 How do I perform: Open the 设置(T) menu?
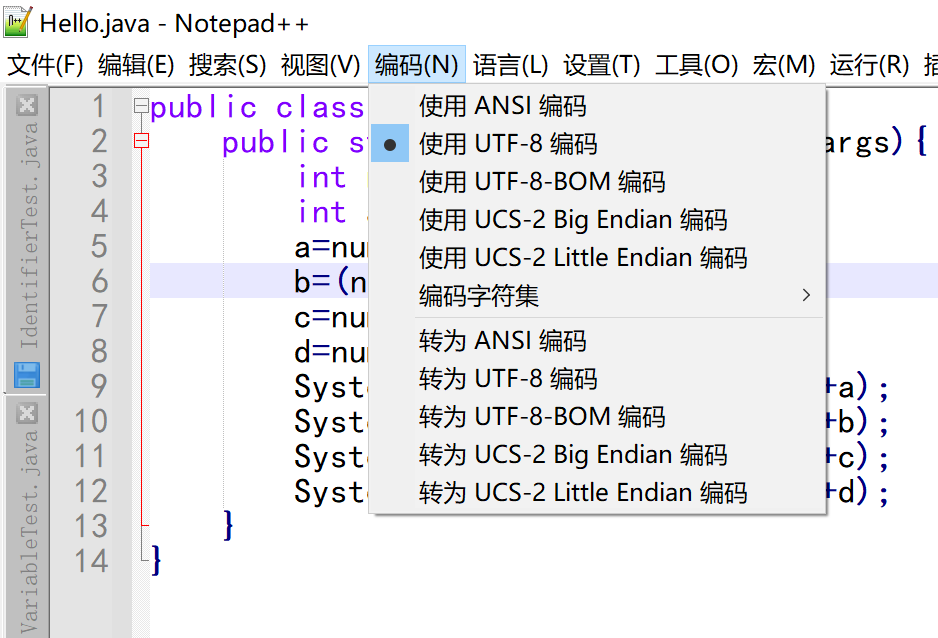click(x=601, y=65)
